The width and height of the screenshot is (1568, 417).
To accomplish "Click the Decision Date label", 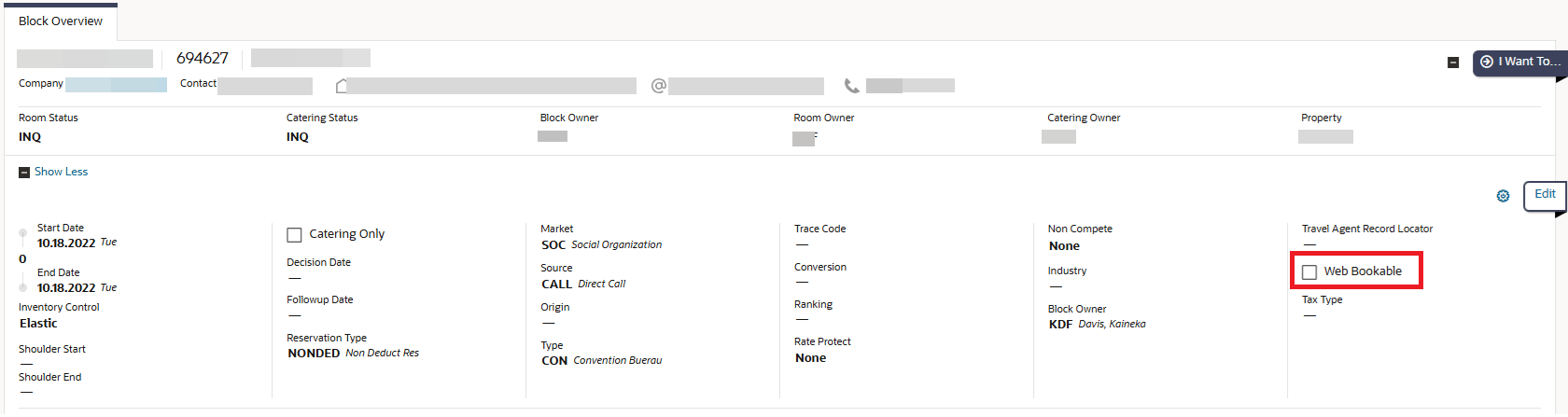I will click(x=318, y=262).
